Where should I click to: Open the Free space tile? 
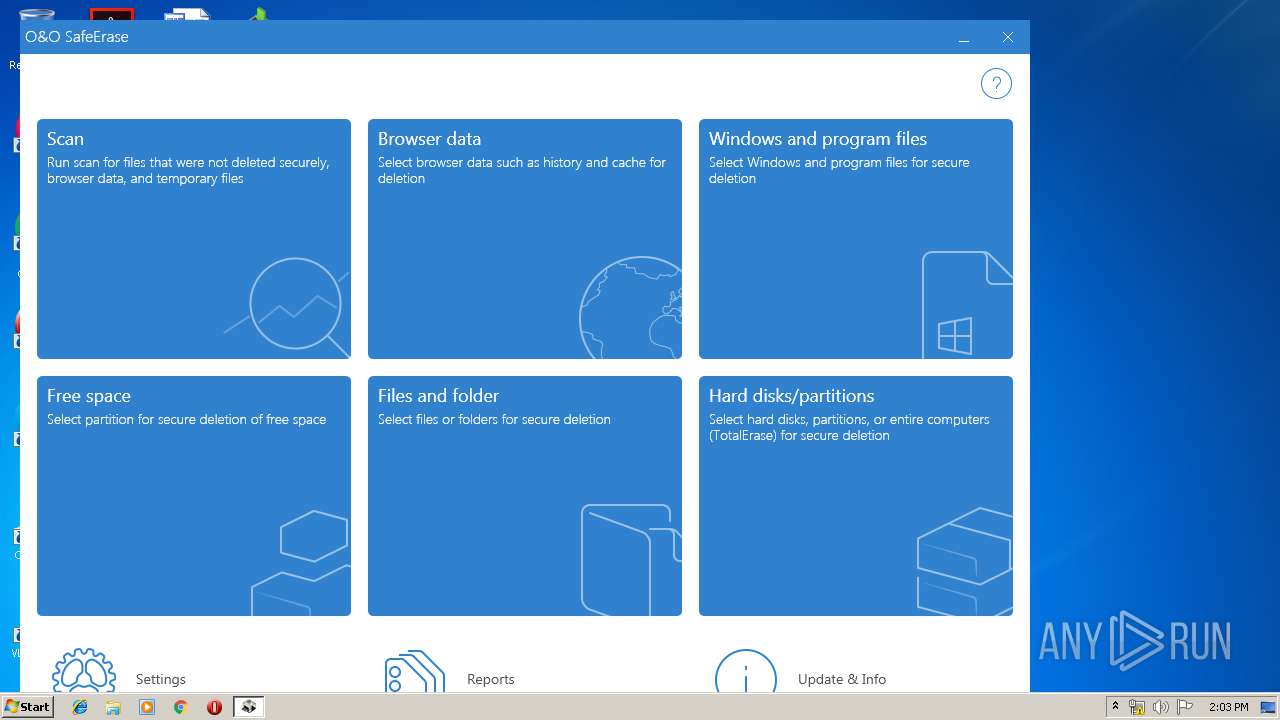(x=194, y=496)
